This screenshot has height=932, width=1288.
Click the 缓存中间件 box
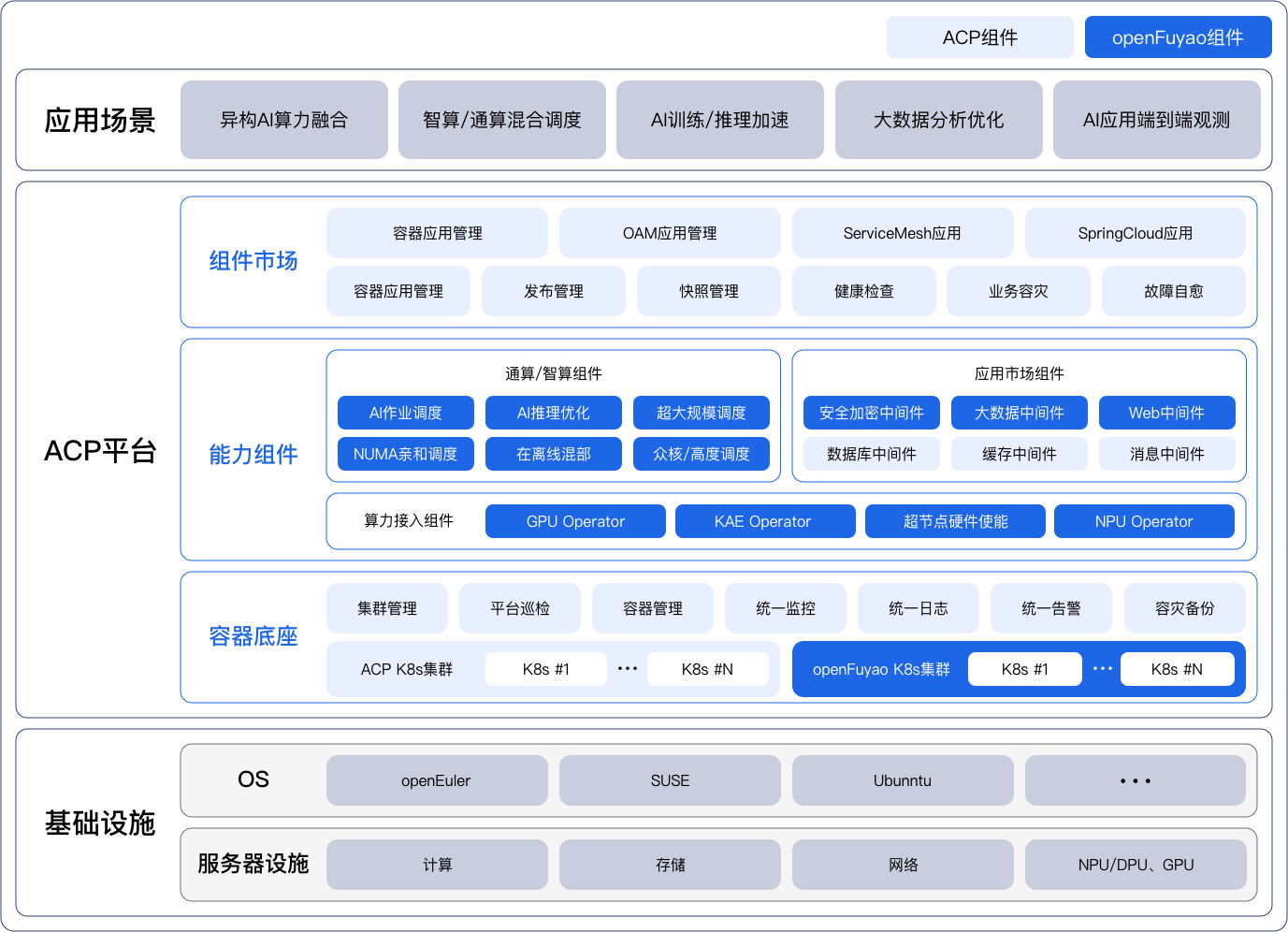1019,454
